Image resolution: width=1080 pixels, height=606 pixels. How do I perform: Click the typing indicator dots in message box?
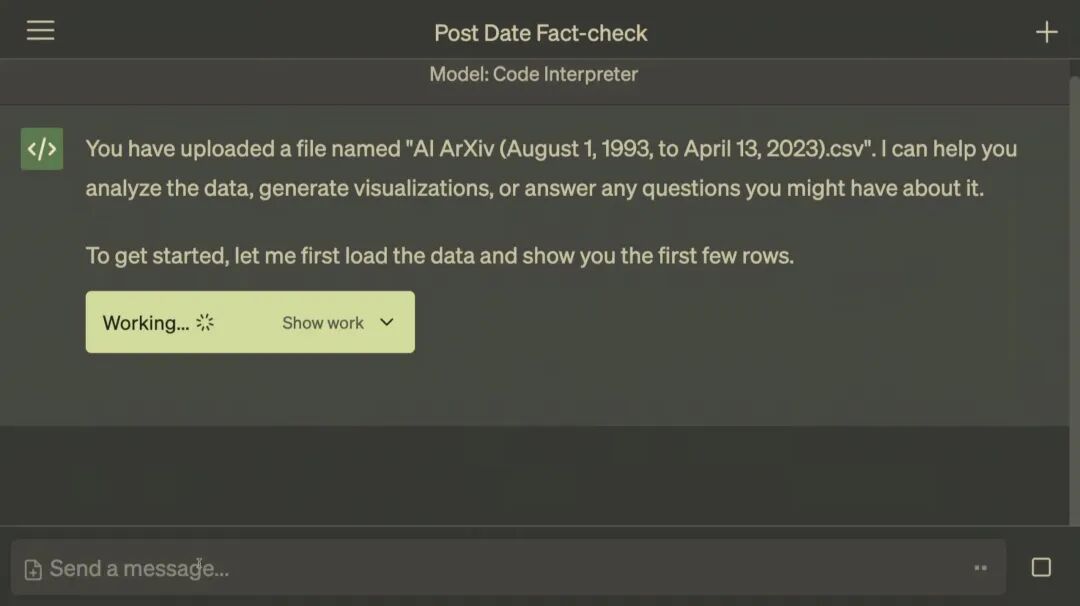pyautogui.click(x=981, y=568)
